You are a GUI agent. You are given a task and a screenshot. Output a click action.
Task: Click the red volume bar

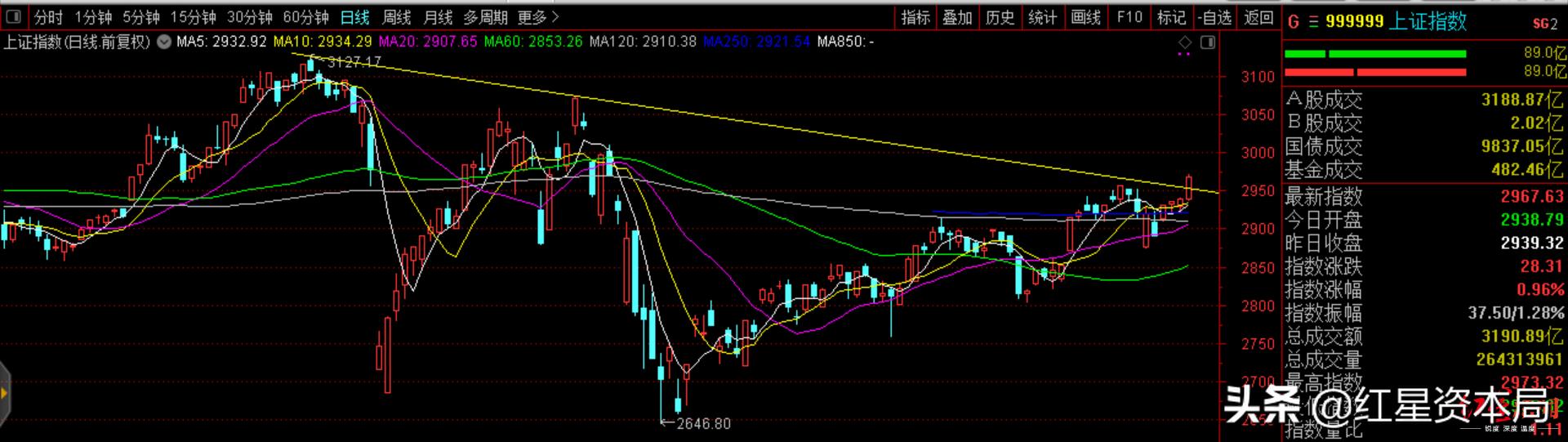pos(1375,73)
